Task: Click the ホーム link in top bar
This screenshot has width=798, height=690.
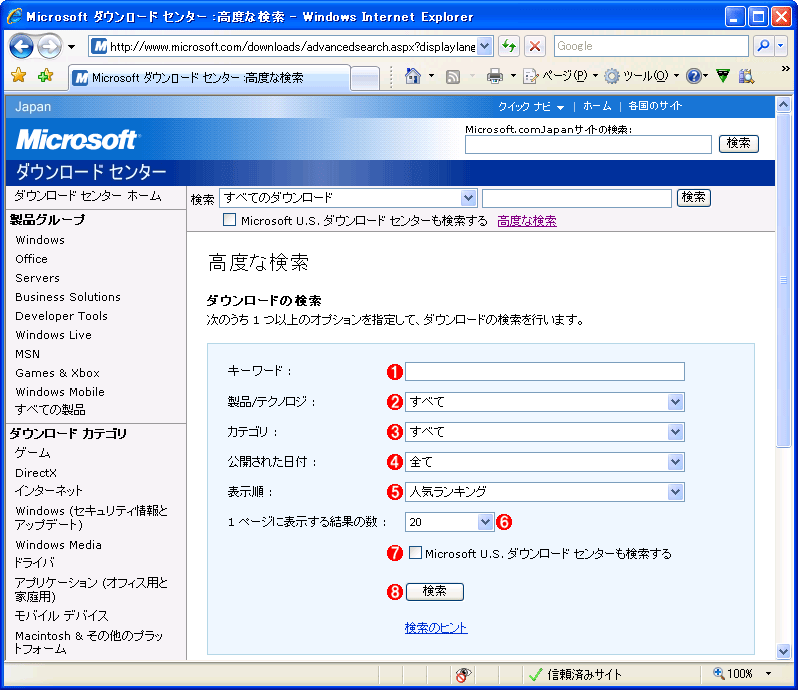Action: [x=596, y=106]
